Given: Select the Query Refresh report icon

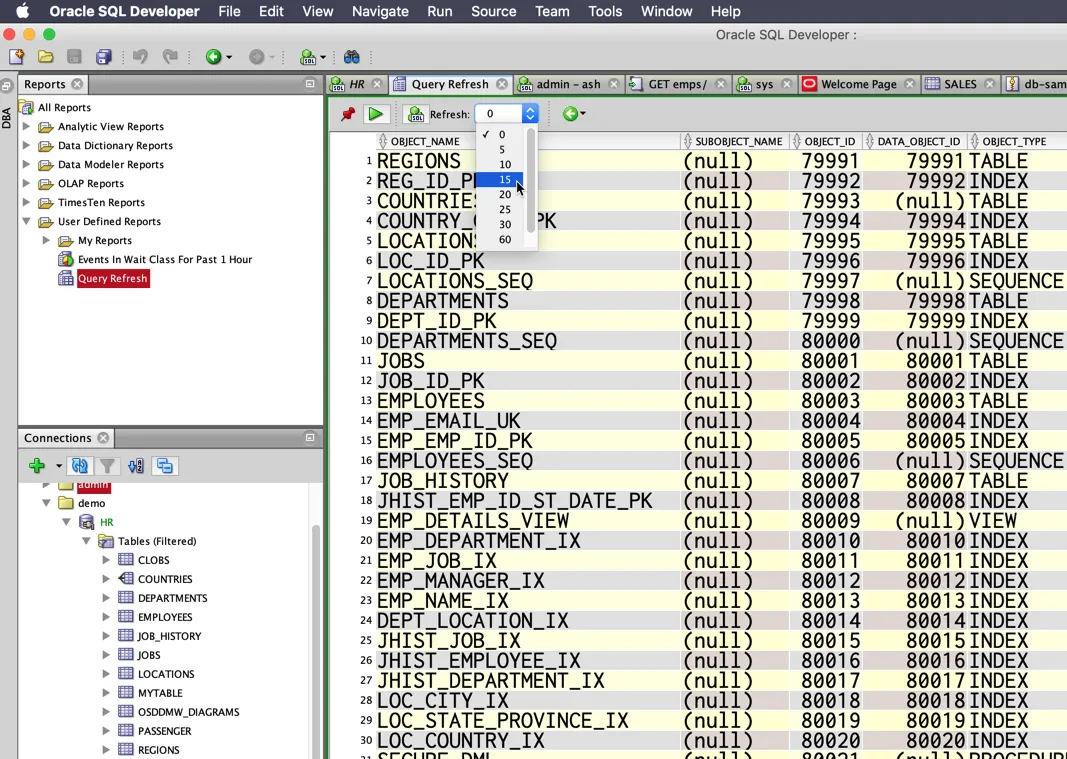Looking at the screenshot, I should [x=66, y=278].
